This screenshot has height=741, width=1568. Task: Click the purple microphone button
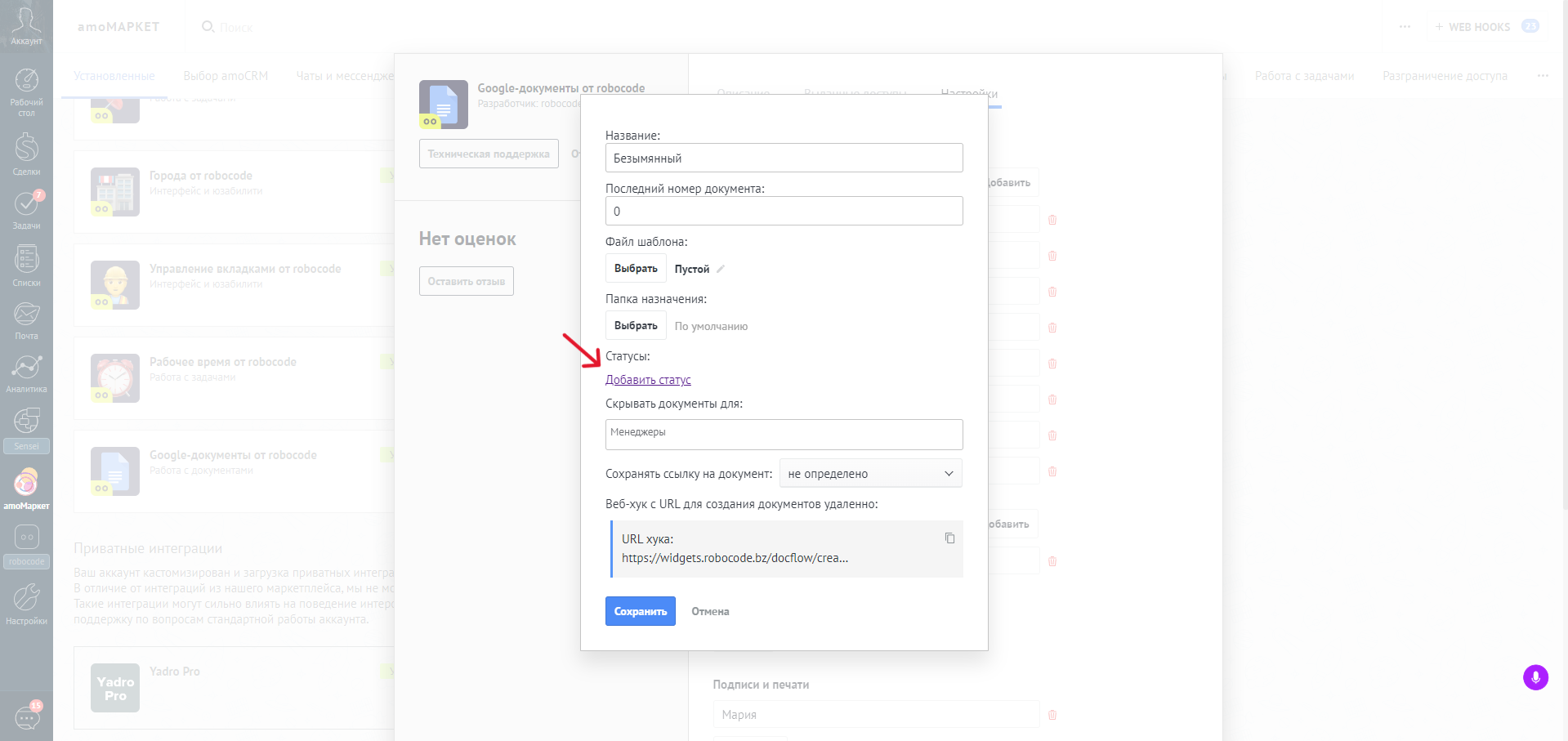[x=1535, y=677]
